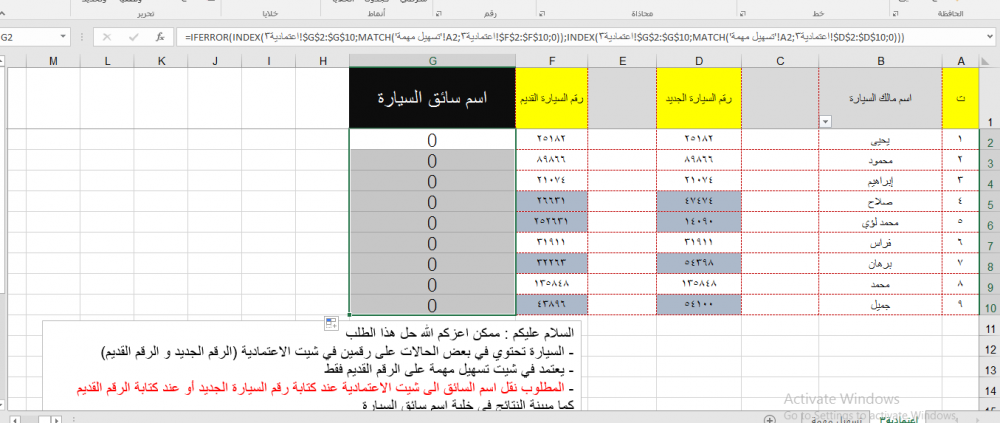Select new car number '٨٩٨٦٦' in column D
The height and width of the screenshot is (423, 1000).
pyautogui.click(x=700, y=160)
